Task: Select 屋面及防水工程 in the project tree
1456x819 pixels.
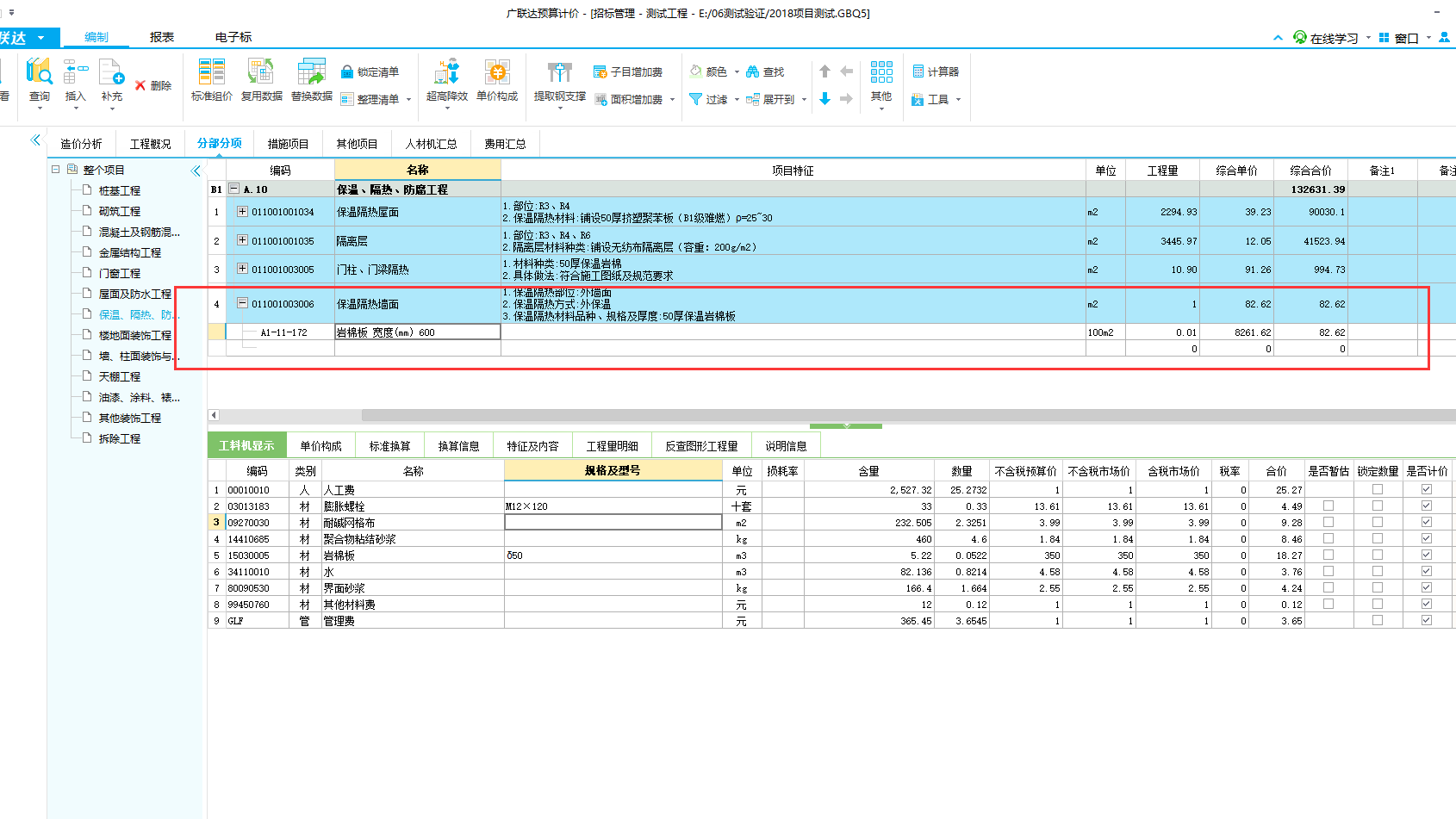Action: (x=135, y=294)
